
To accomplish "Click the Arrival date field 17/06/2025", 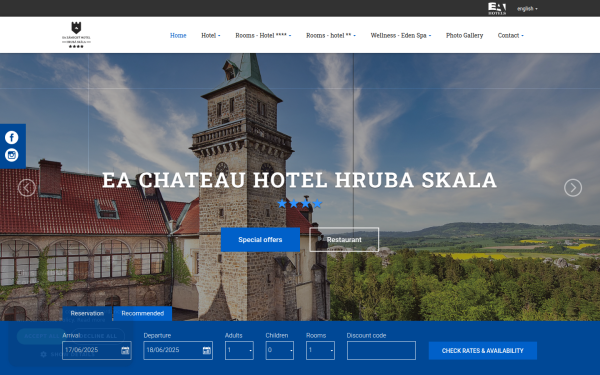I will pos(97,351).
